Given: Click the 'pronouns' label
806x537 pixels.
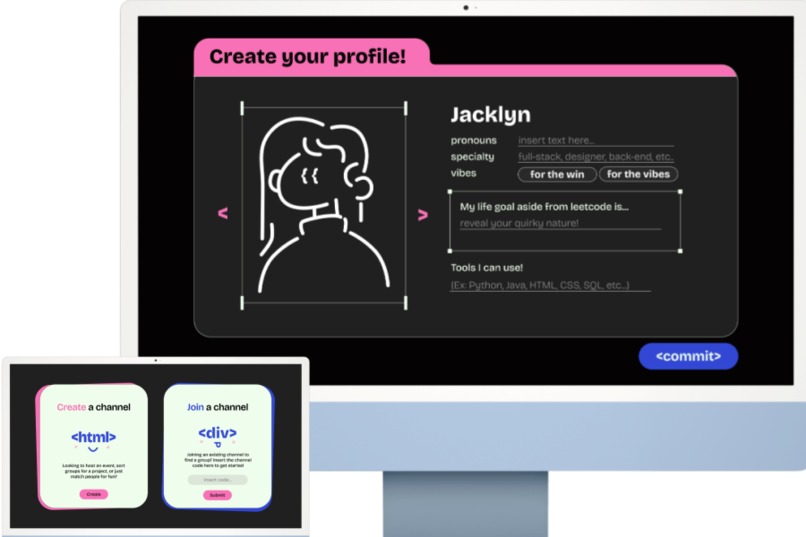Looking at the screenshot, I should point(473,140).
